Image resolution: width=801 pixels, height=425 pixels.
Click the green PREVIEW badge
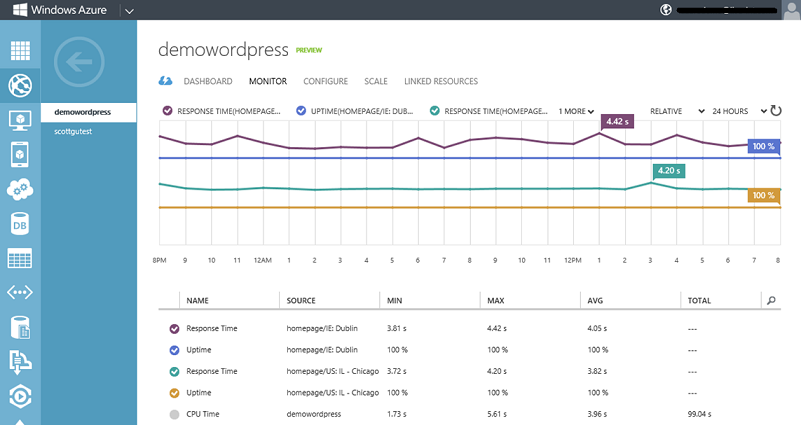[x=309, y=50]
